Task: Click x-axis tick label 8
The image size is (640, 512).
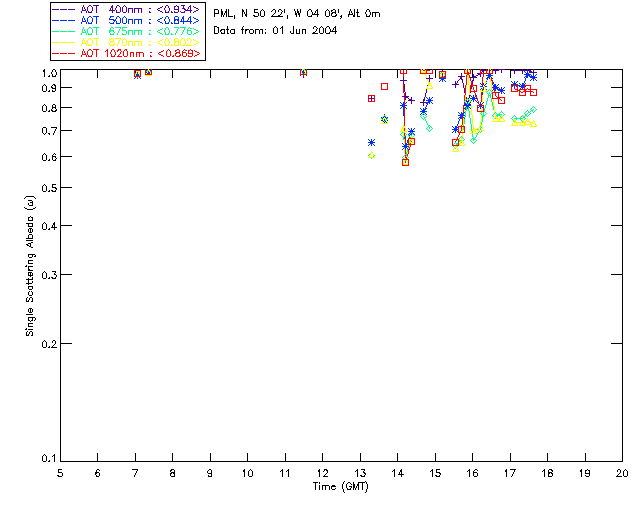Action: (x=173, y=473)
